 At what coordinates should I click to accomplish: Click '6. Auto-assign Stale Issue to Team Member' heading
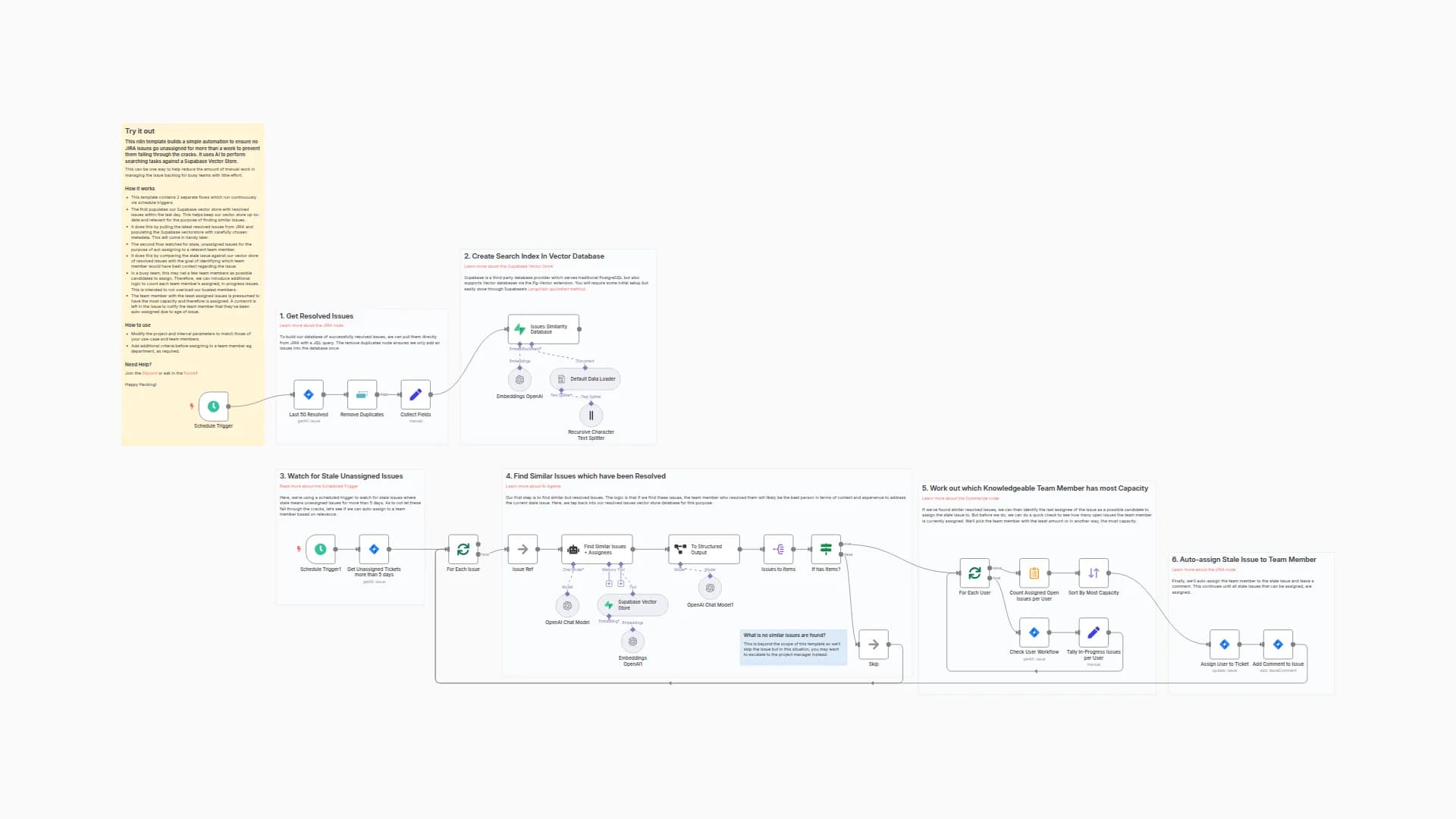(1244, 560)
